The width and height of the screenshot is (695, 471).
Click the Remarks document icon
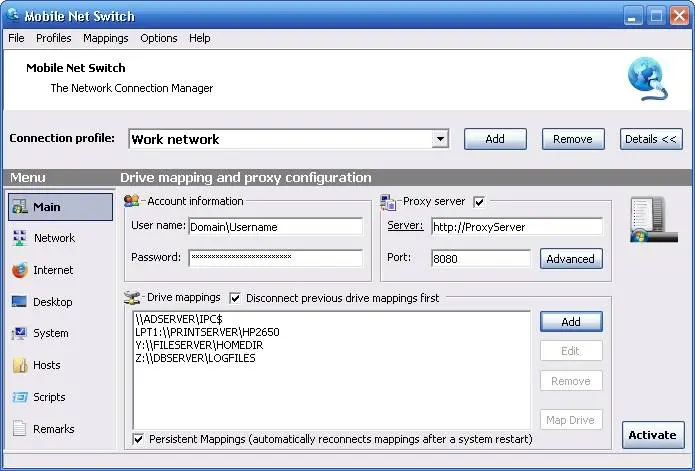20,428
